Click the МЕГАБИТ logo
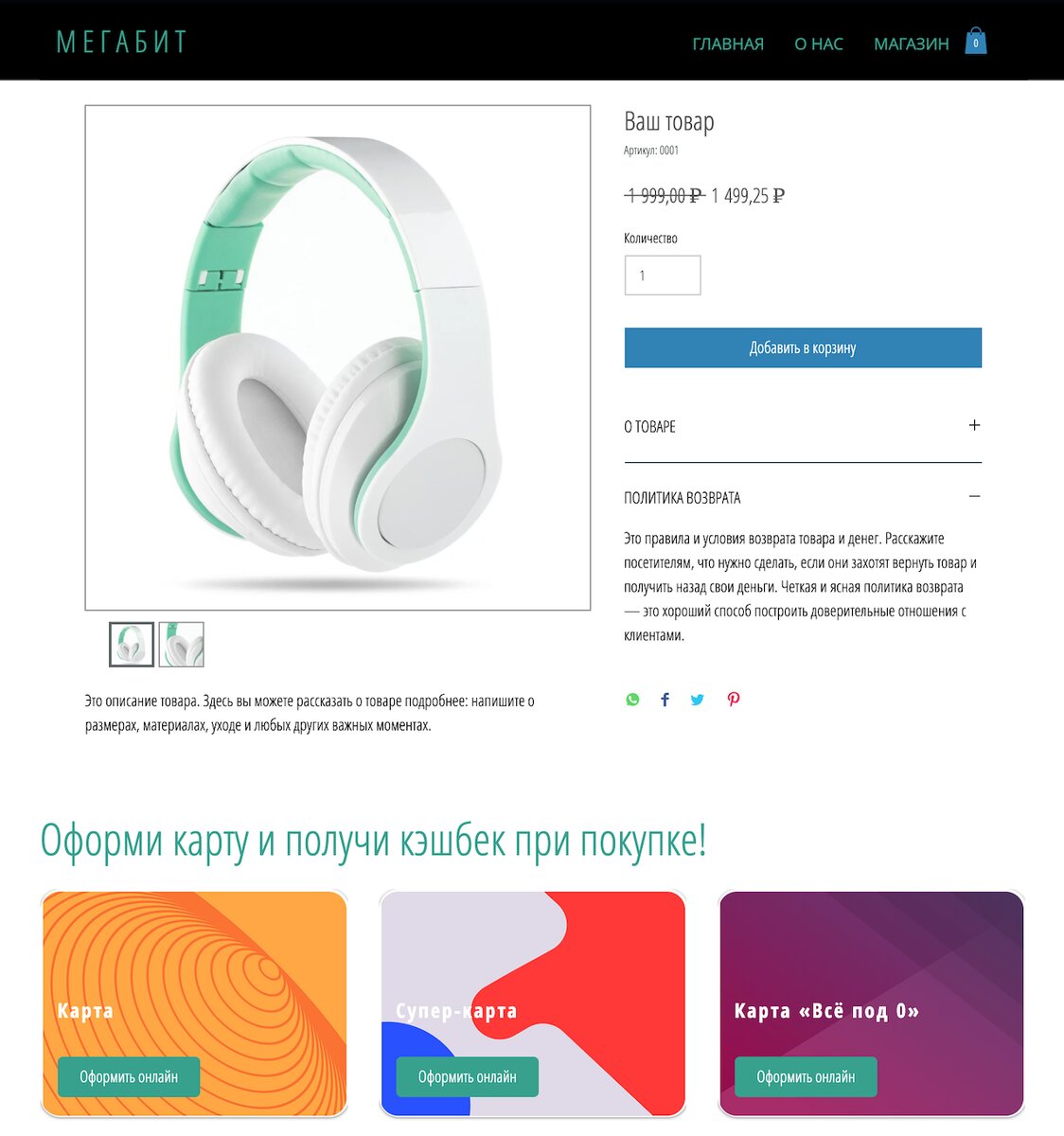Viewport: 1064px width, 1136px height. (122, 42)
